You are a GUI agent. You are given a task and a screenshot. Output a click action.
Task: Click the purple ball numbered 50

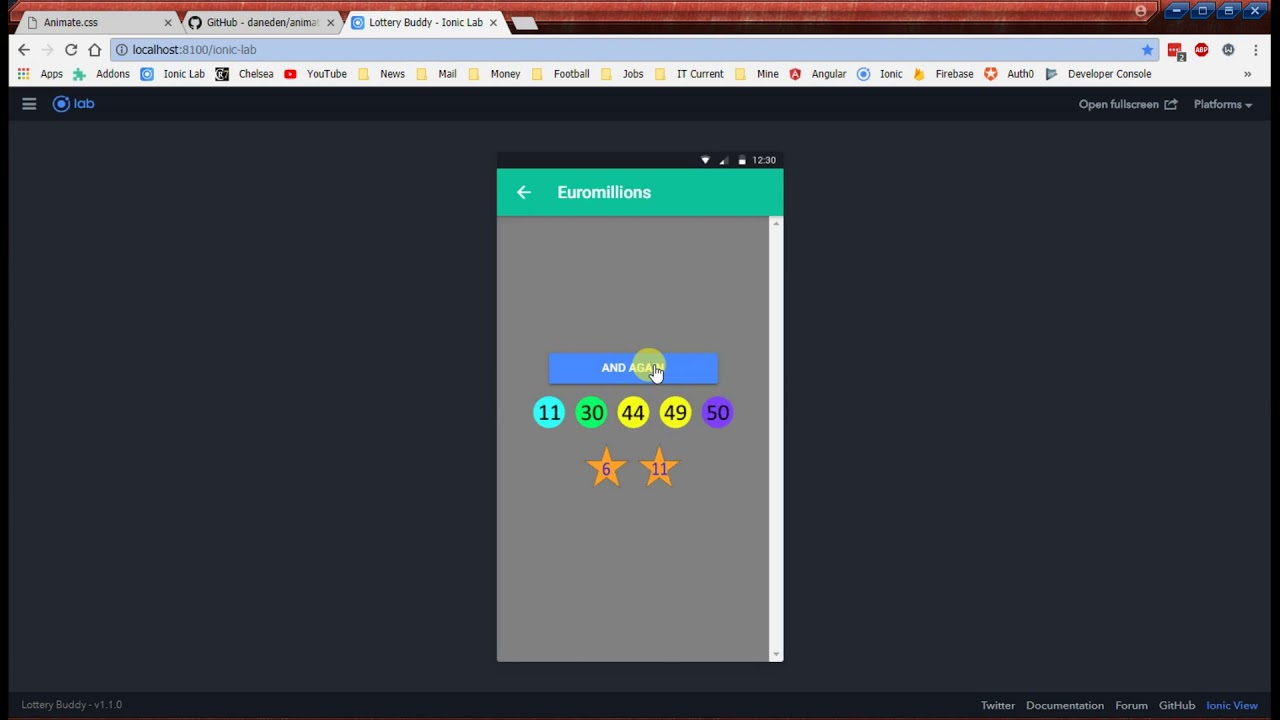coord(717,413)
